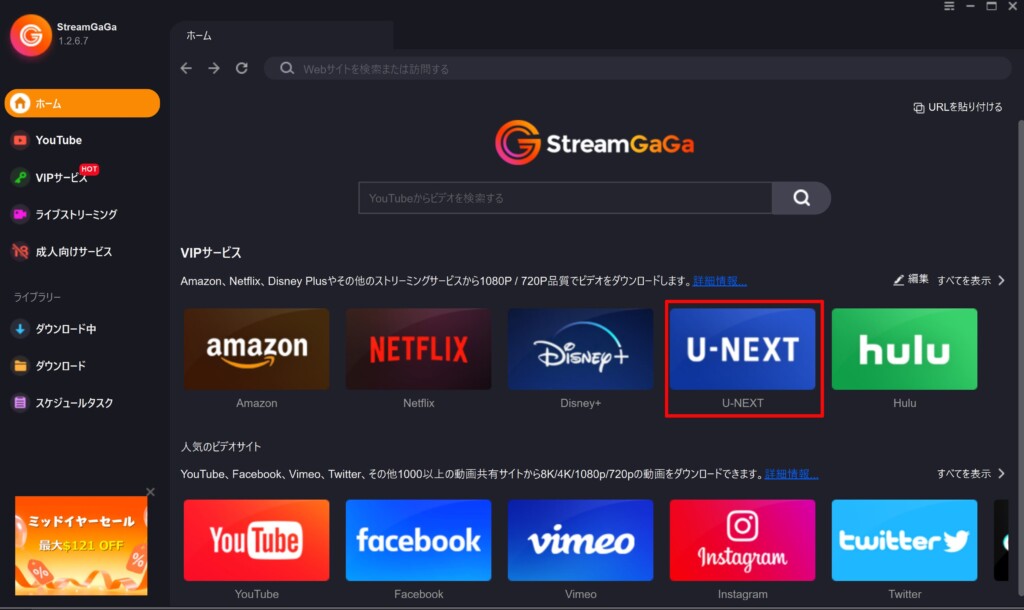Focus the YouTube video search box
Viewport: 1024px width, 610px height.
pyautogui.click(x=565, y=198)
